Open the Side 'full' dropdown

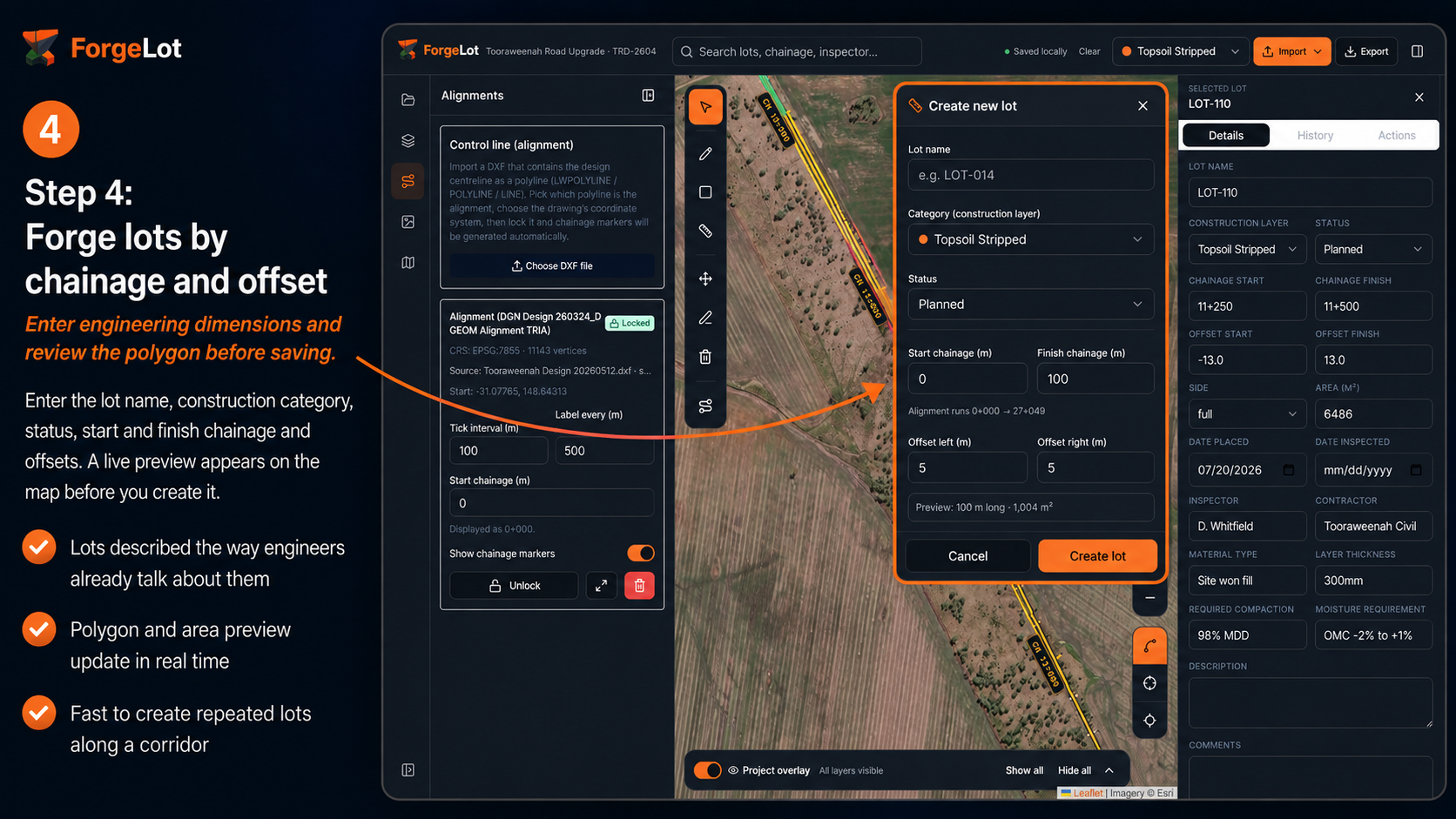click(1247, 414)
